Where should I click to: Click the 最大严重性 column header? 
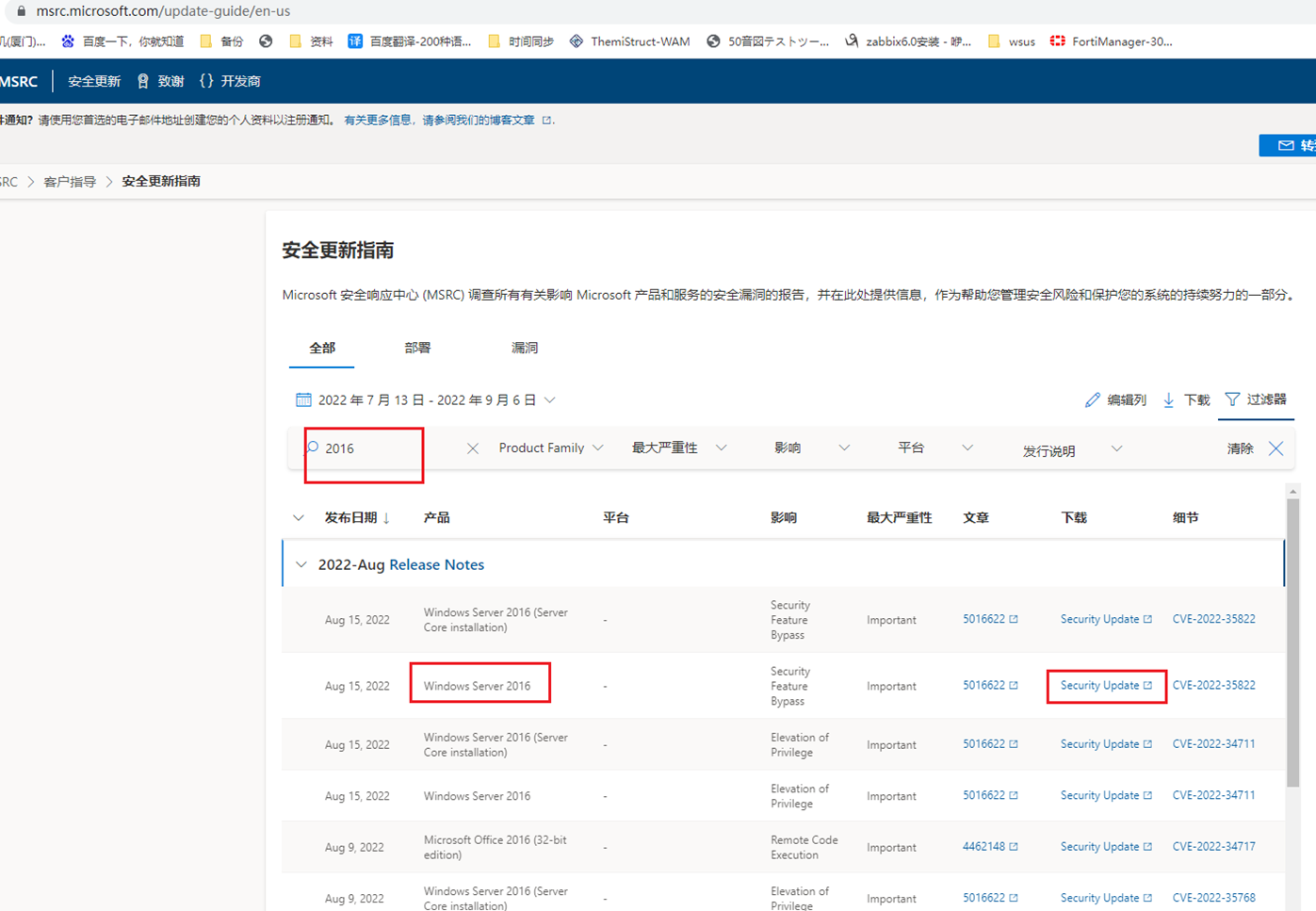coord(899,517)
